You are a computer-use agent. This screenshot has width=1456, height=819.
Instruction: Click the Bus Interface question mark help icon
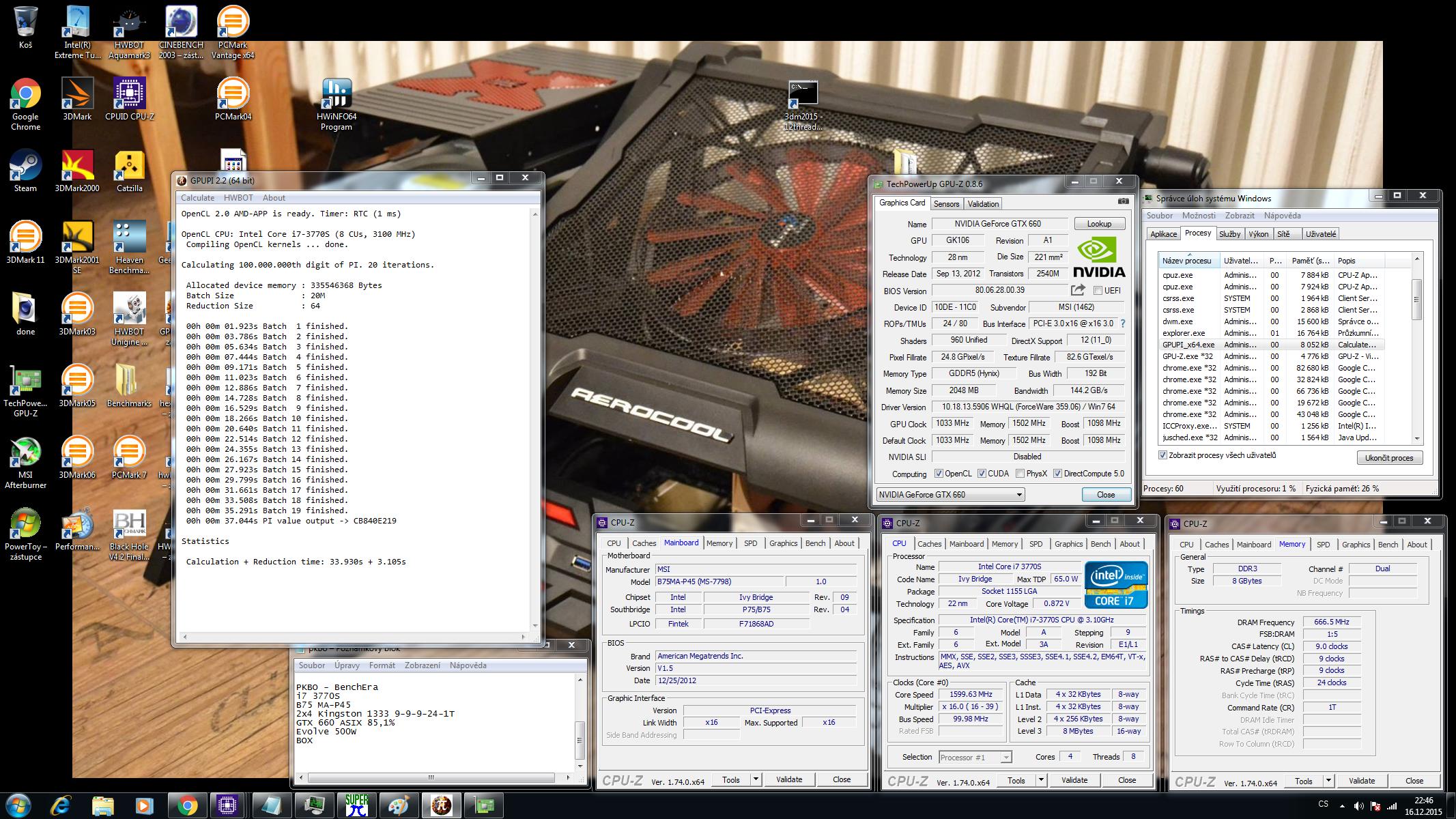[x=1123, y=324]
